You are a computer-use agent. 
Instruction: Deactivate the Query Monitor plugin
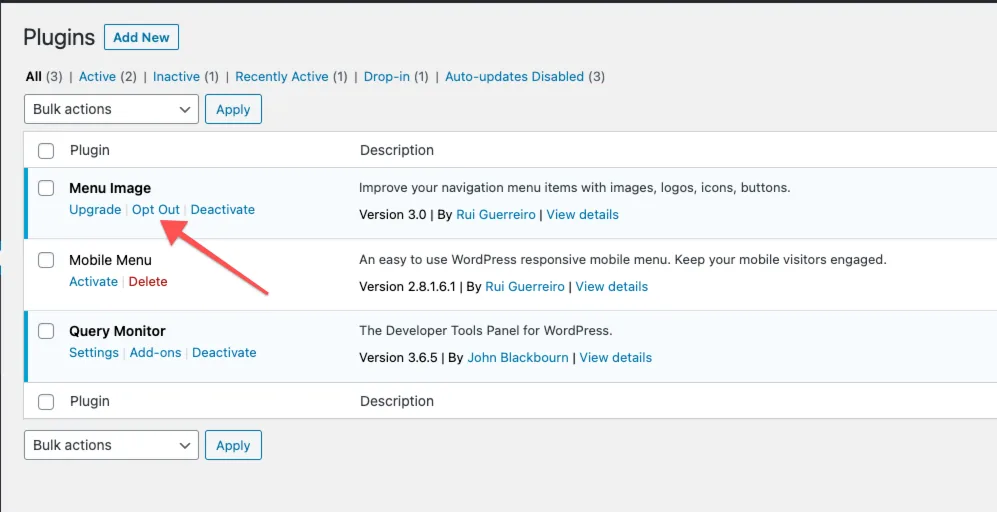tap(224, 353)
